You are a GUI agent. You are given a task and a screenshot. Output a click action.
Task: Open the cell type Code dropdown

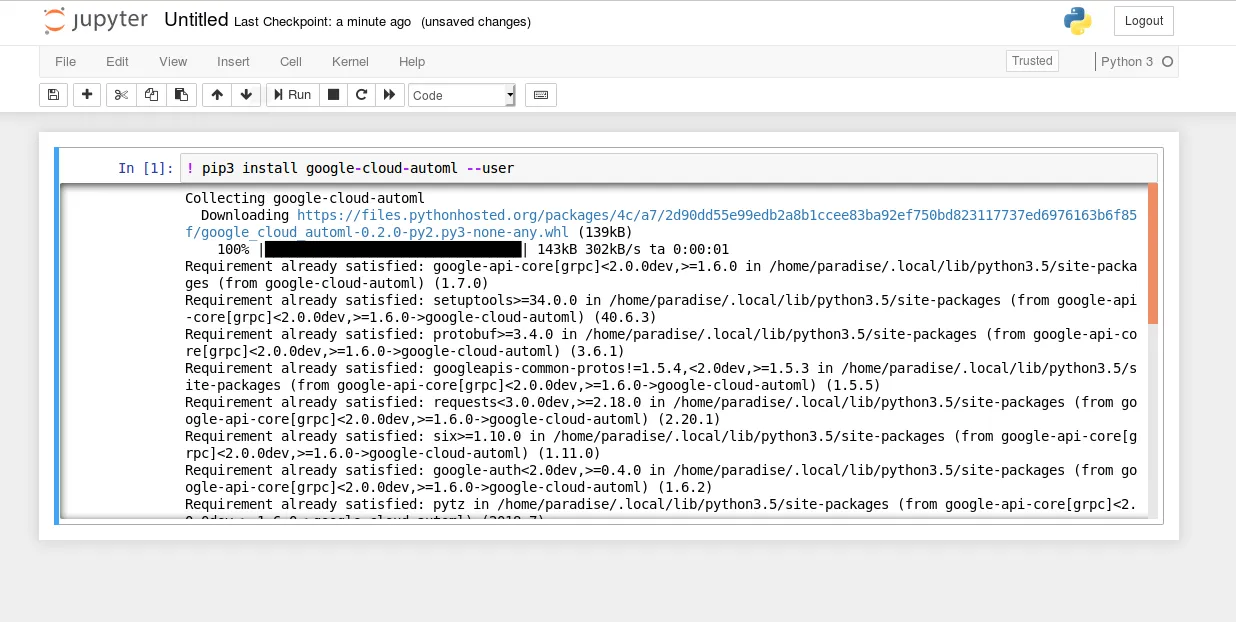tap(462, 95)
